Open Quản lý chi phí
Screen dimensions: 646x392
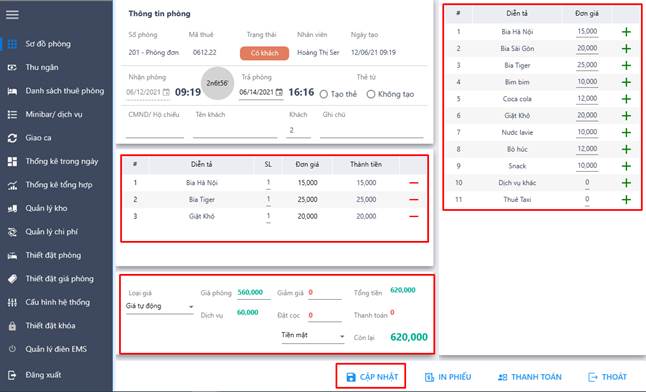pos(51,232)
